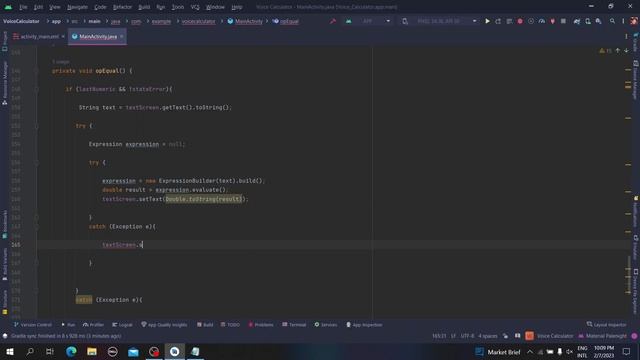Open the Project tool window side tab

[4, 41]
